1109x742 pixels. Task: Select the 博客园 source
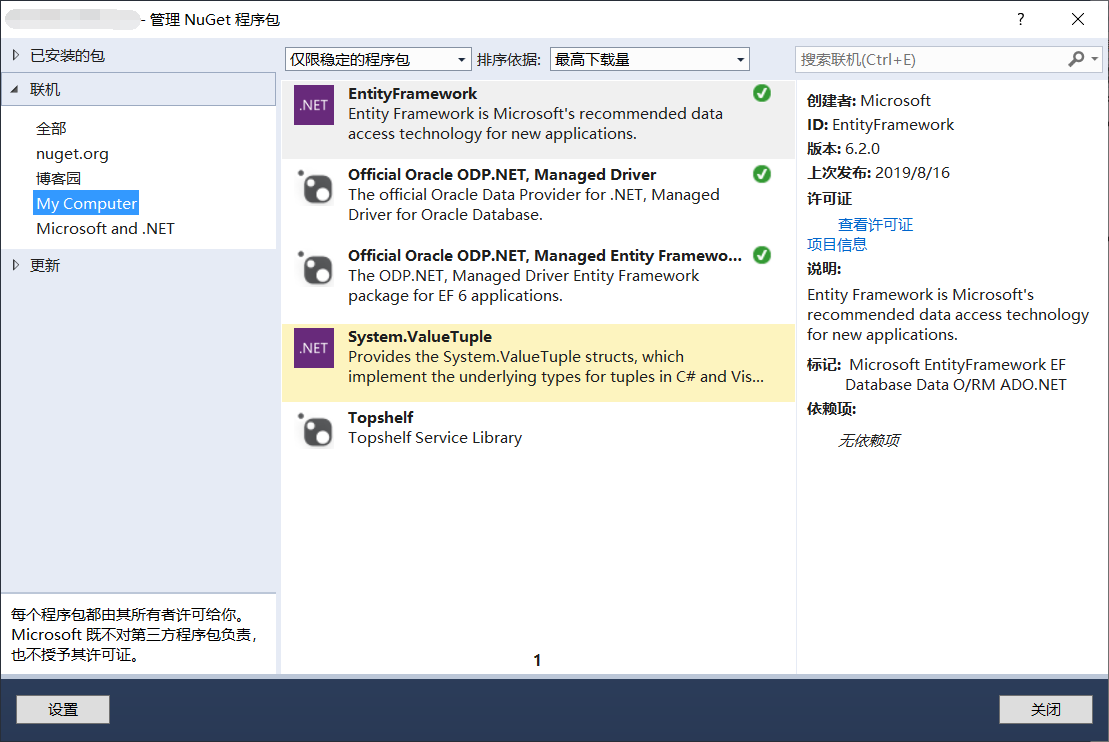[x=59, y=178]
